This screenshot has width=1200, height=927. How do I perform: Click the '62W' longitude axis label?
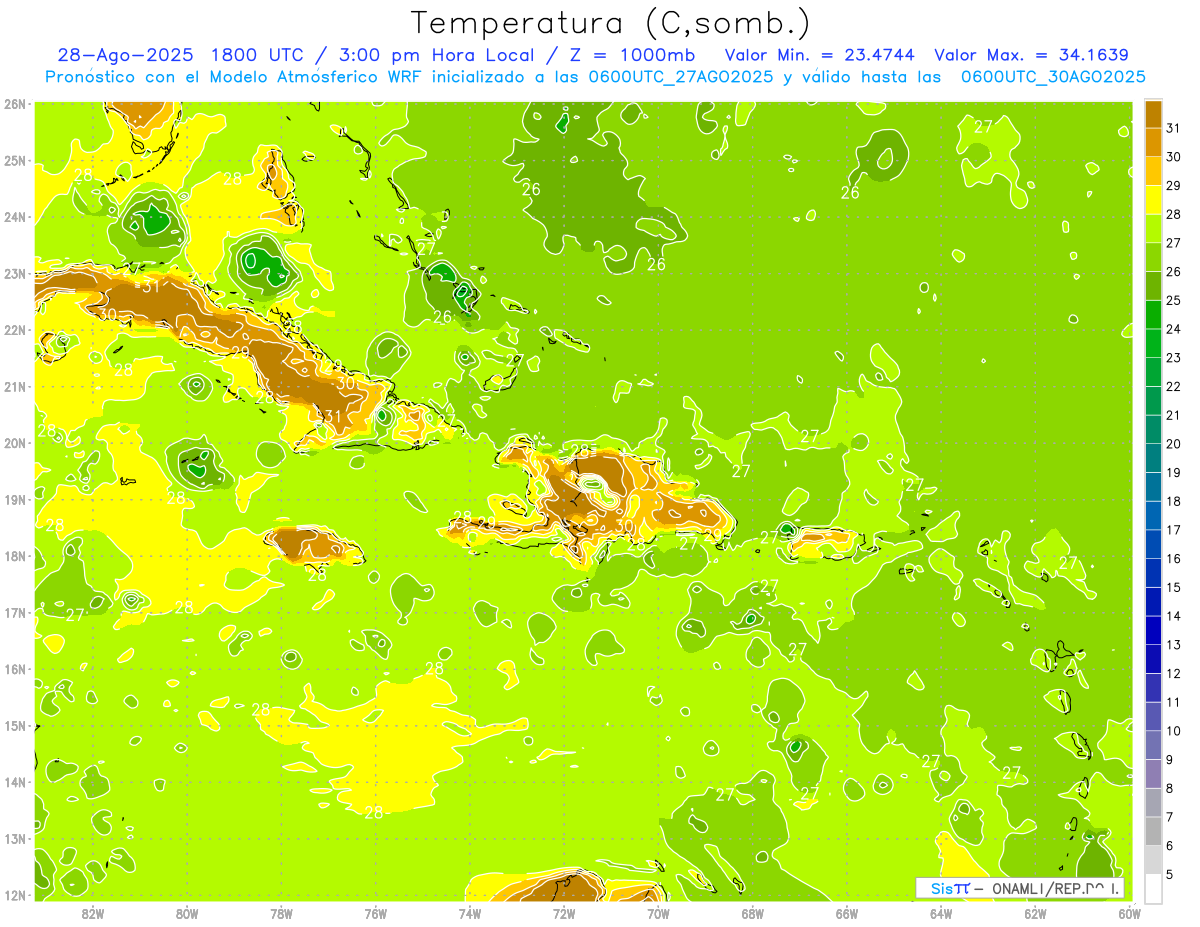click(1036, 913)
